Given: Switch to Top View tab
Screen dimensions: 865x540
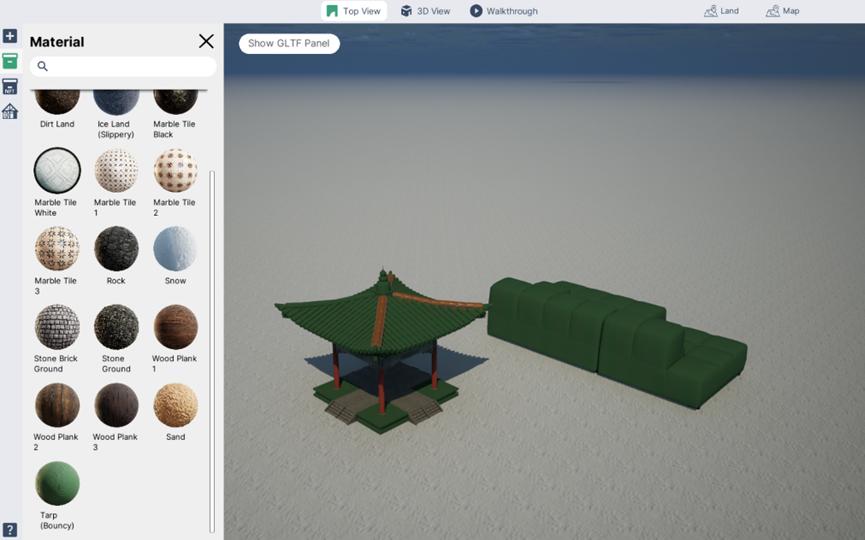Looking at the screenshot, I should [353, 11].
